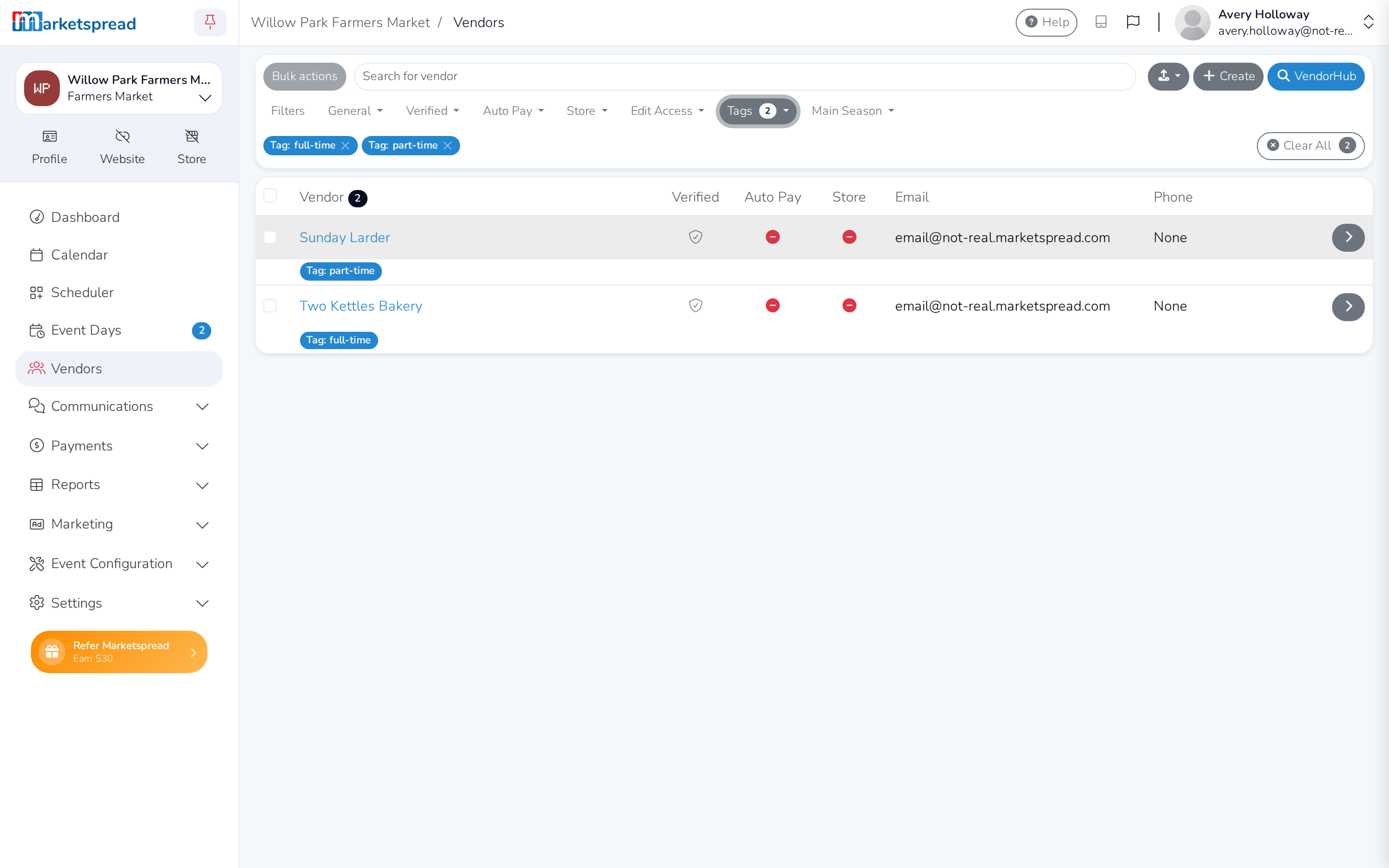Open the Tags filter dropdown
The height and width of the screenshot is (868, 1389).
[758, 111]
